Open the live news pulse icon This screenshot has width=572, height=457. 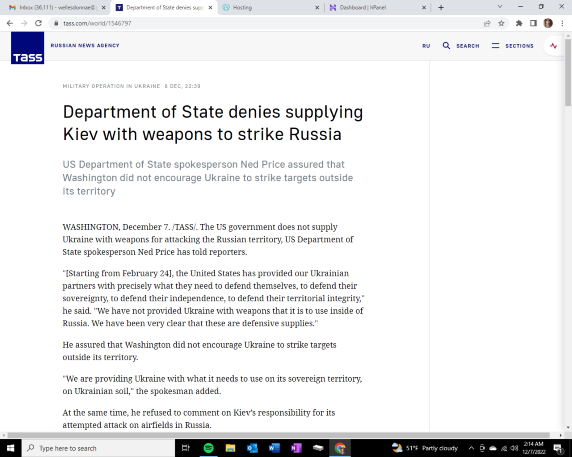[x=553, y=46]
